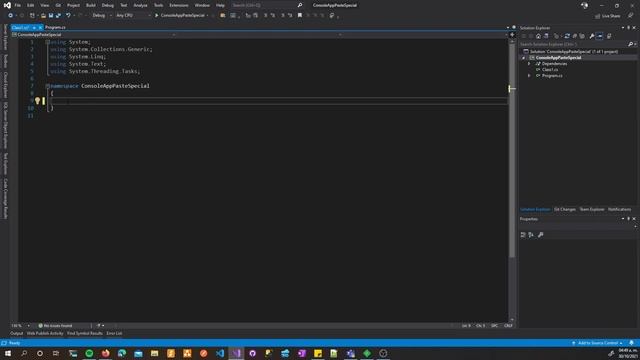Click the Save All icon

tap(58, 16)
